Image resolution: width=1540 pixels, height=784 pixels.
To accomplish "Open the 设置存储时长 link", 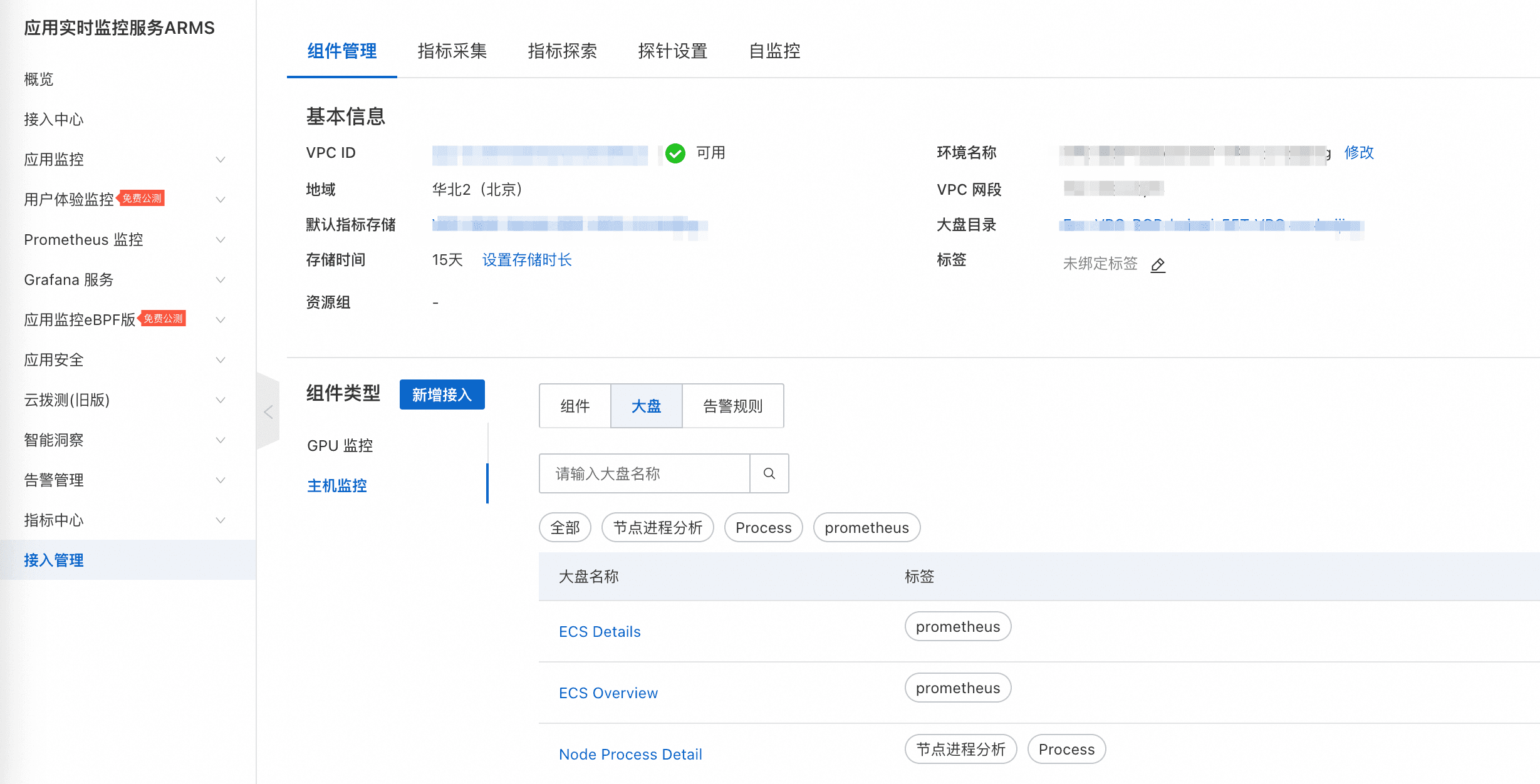I will point(527,260).
